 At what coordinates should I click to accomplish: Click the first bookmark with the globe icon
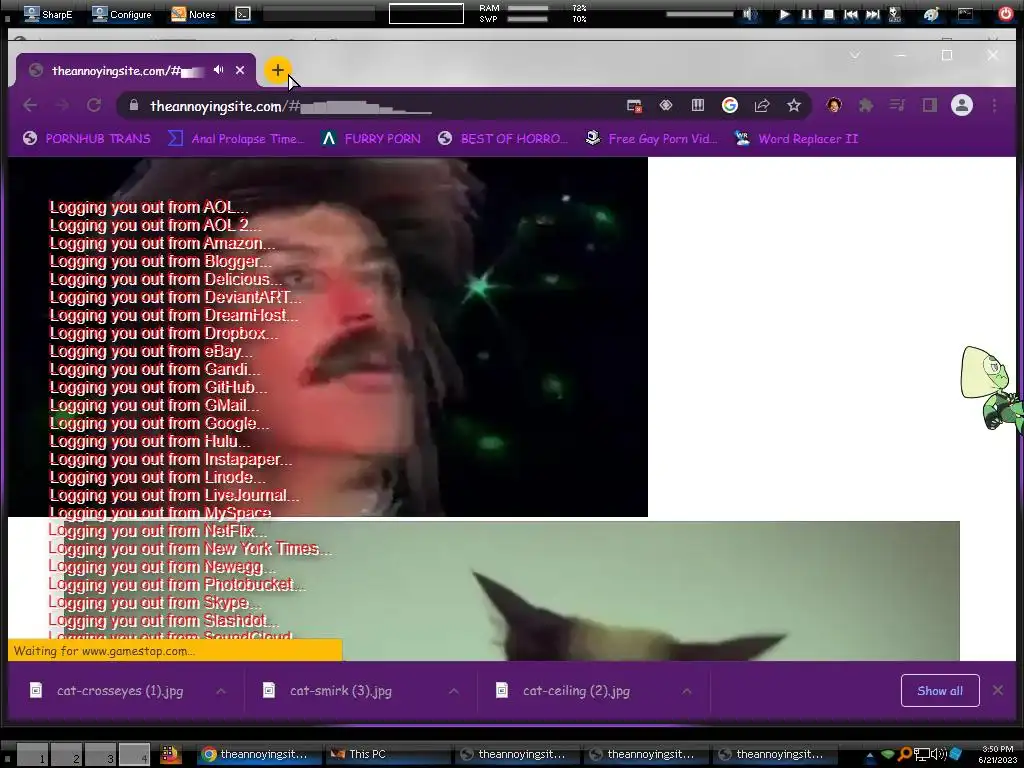87,138
